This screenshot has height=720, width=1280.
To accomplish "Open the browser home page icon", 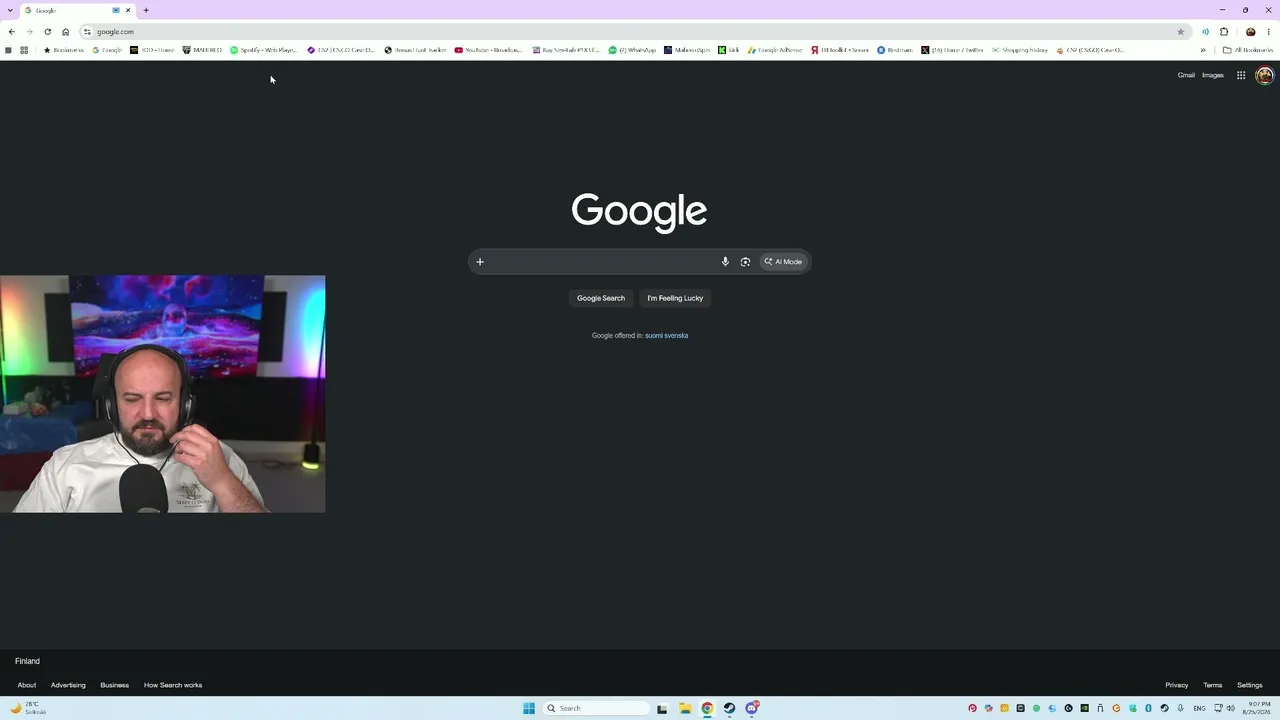I will [66, 32].
